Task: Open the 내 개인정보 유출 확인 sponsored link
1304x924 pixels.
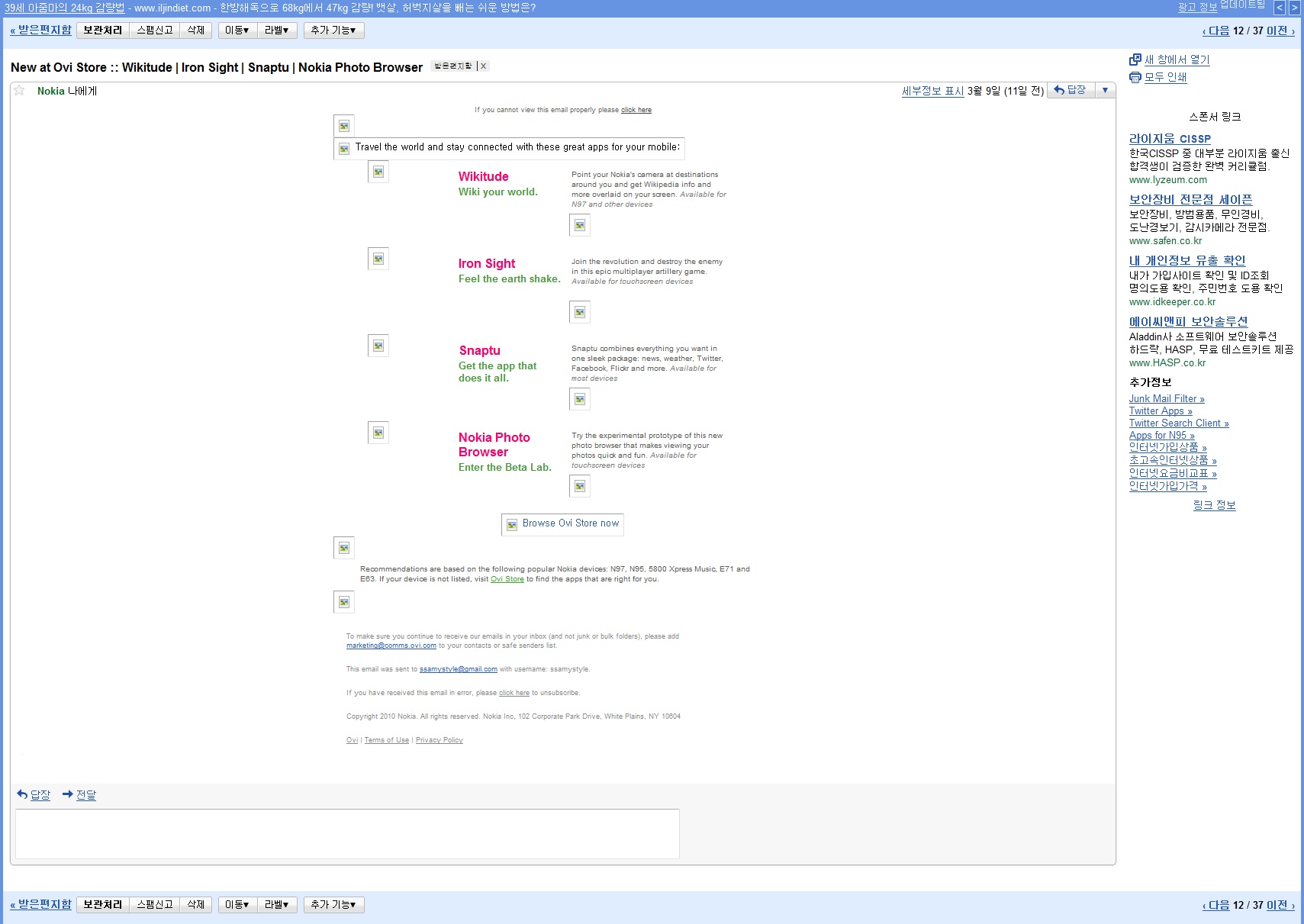Action: pos(1187,261)
